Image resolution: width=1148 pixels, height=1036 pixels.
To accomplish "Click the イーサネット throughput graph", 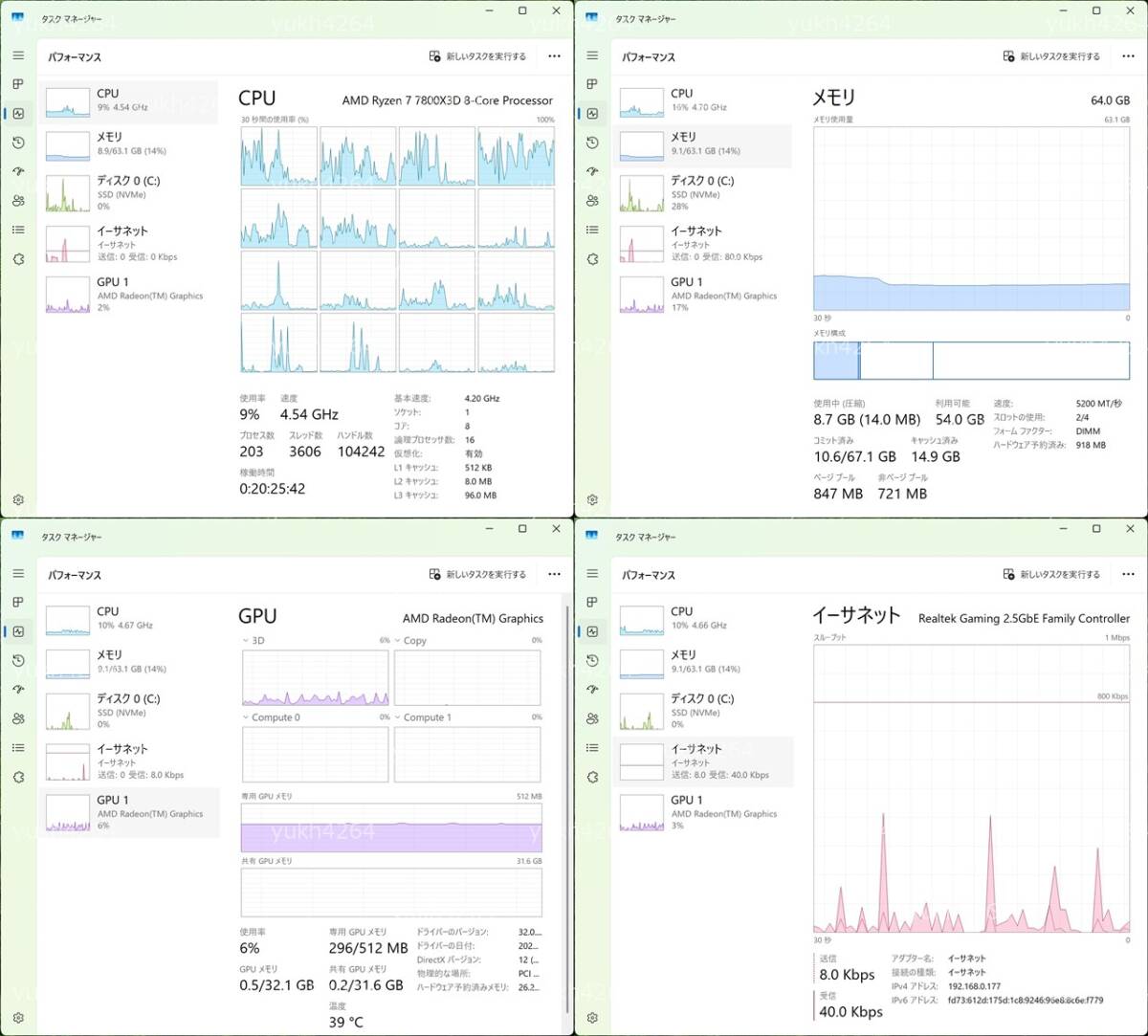I will tap(971, 788).
